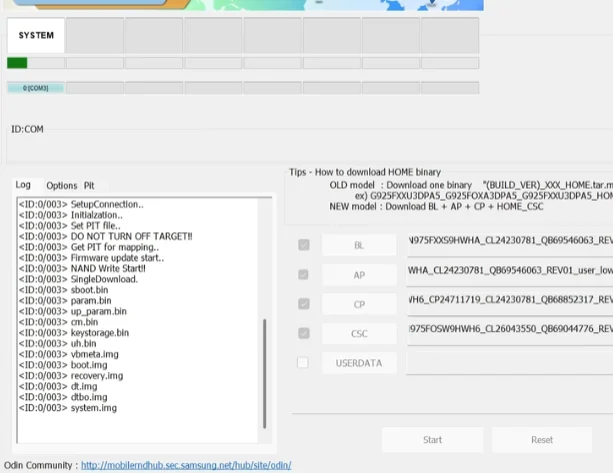Click the 'SingleDownload.' log line
The height and width of the screenshot is (473, 613).
tap(78, 279)
